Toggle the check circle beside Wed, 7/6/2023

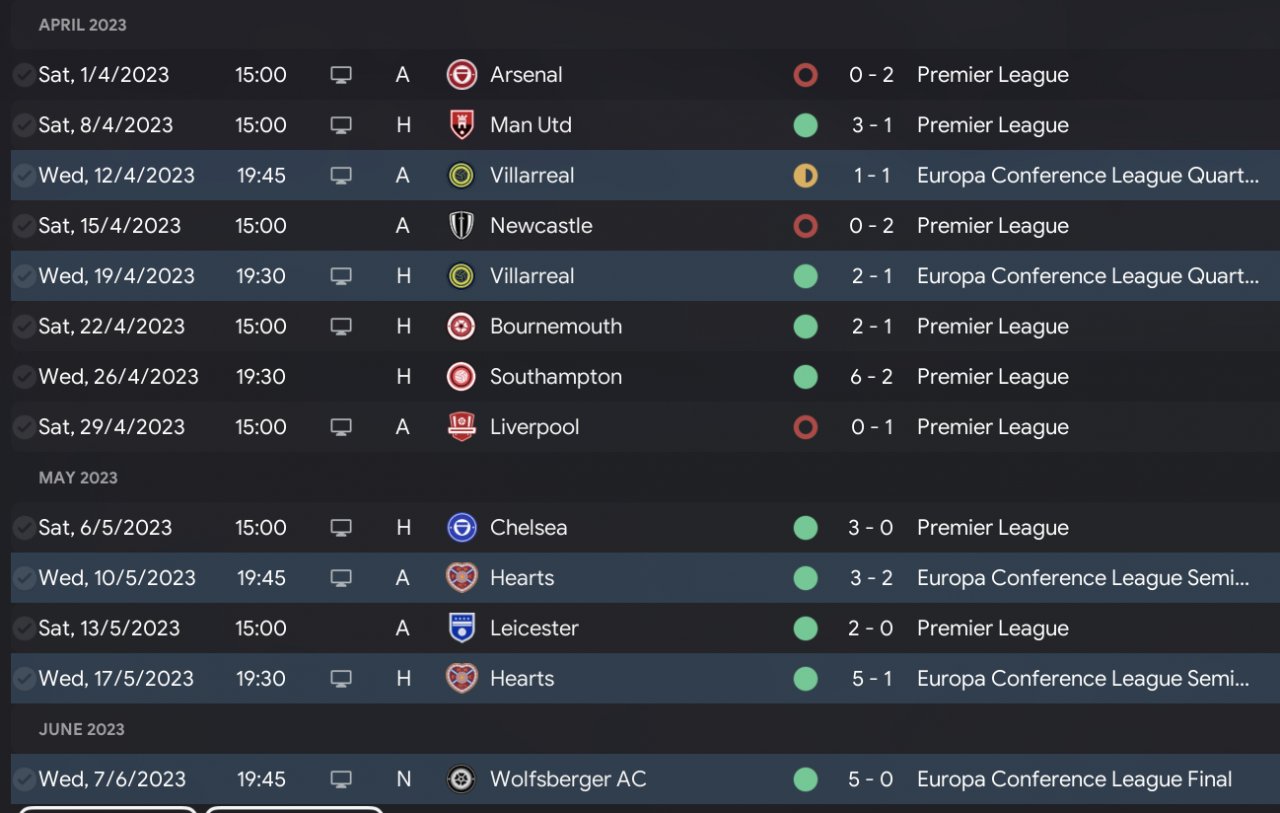click(23, 779)
